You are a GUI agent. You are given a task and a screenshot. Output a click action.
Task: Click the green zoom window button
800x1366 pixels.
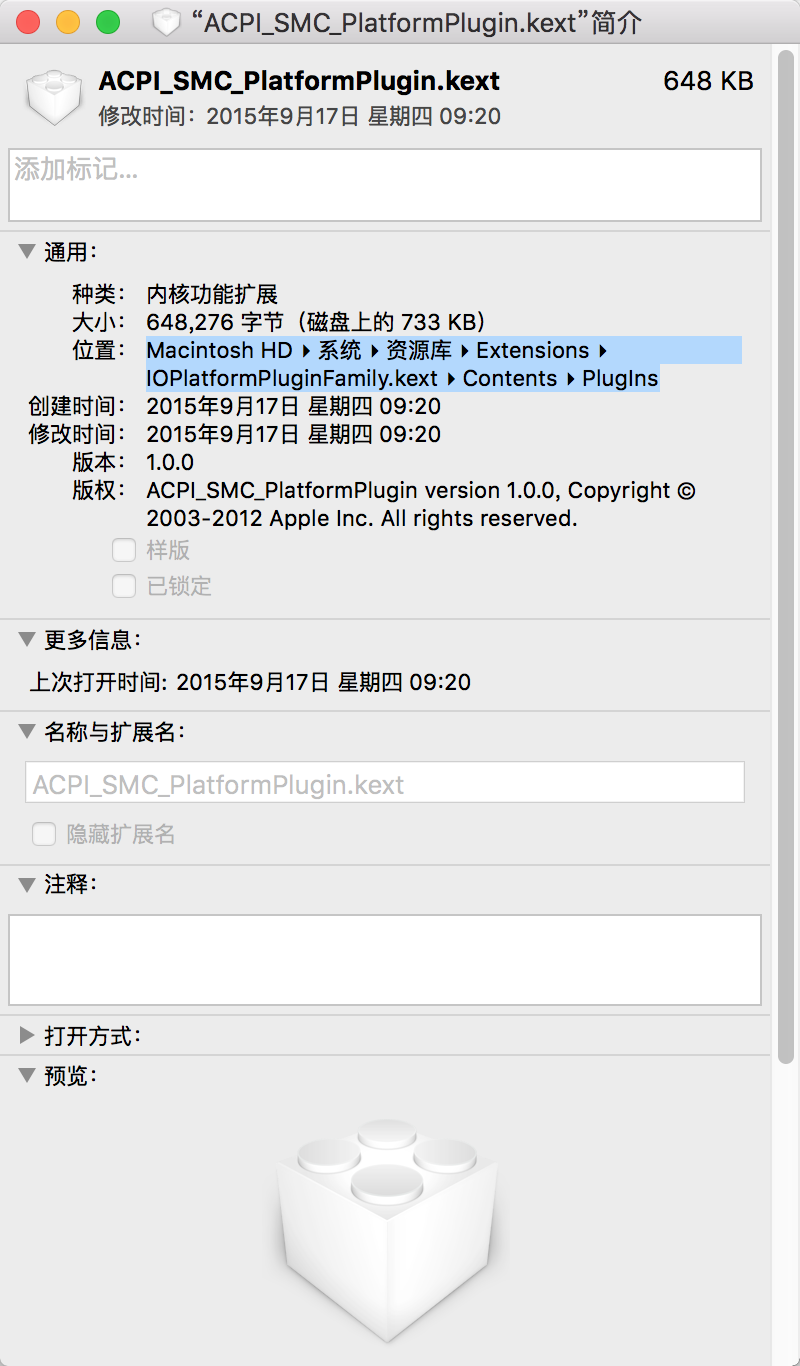click(107, 22)
